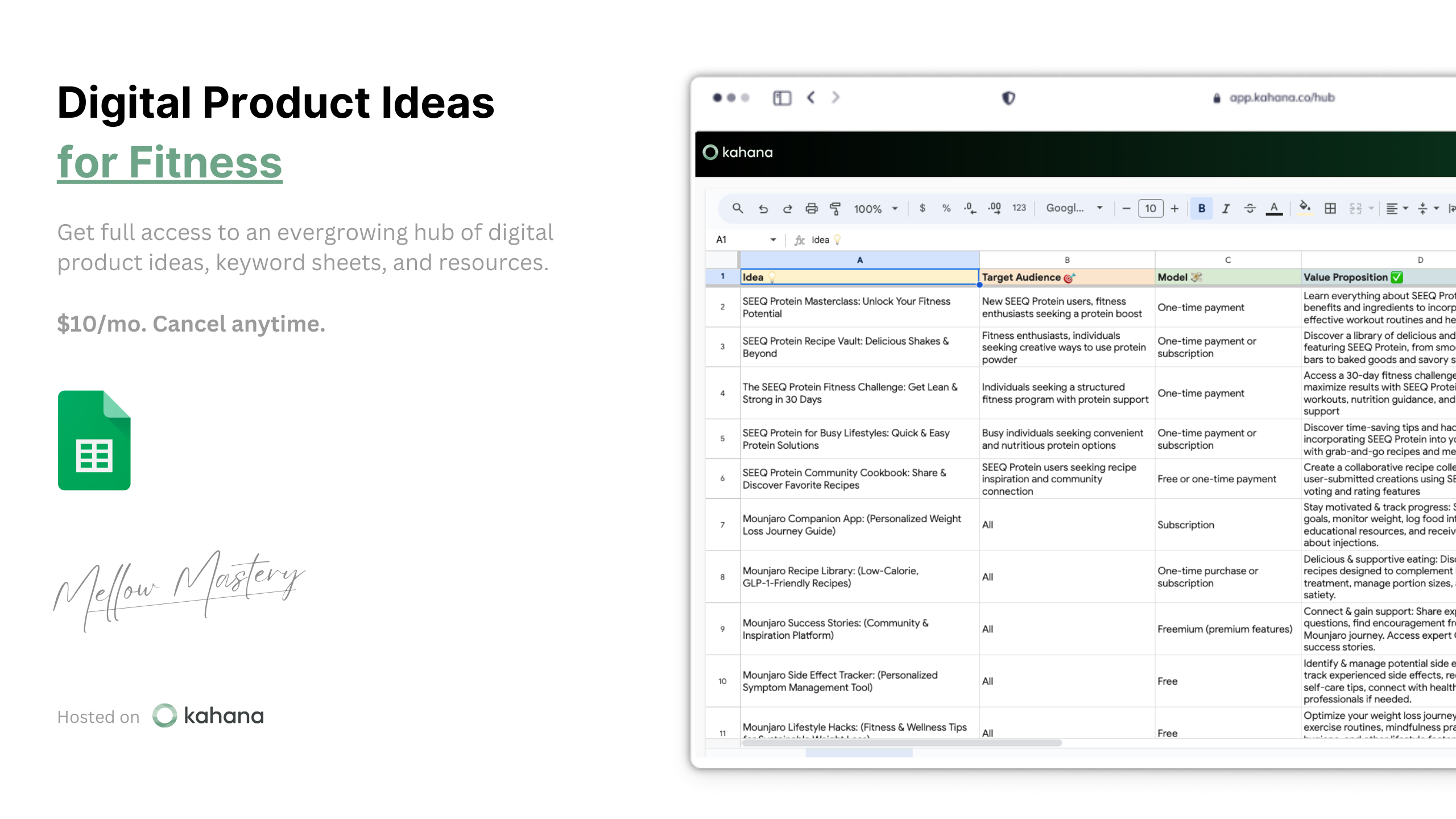
Task: Click the Idea header cell
Action: pos(859,277)
